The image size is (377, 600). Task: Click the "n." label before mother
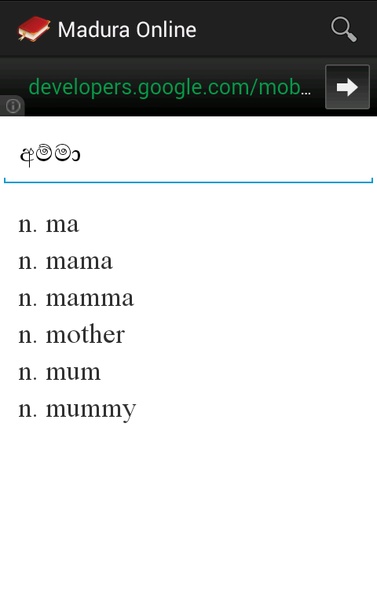coord(28,336)
